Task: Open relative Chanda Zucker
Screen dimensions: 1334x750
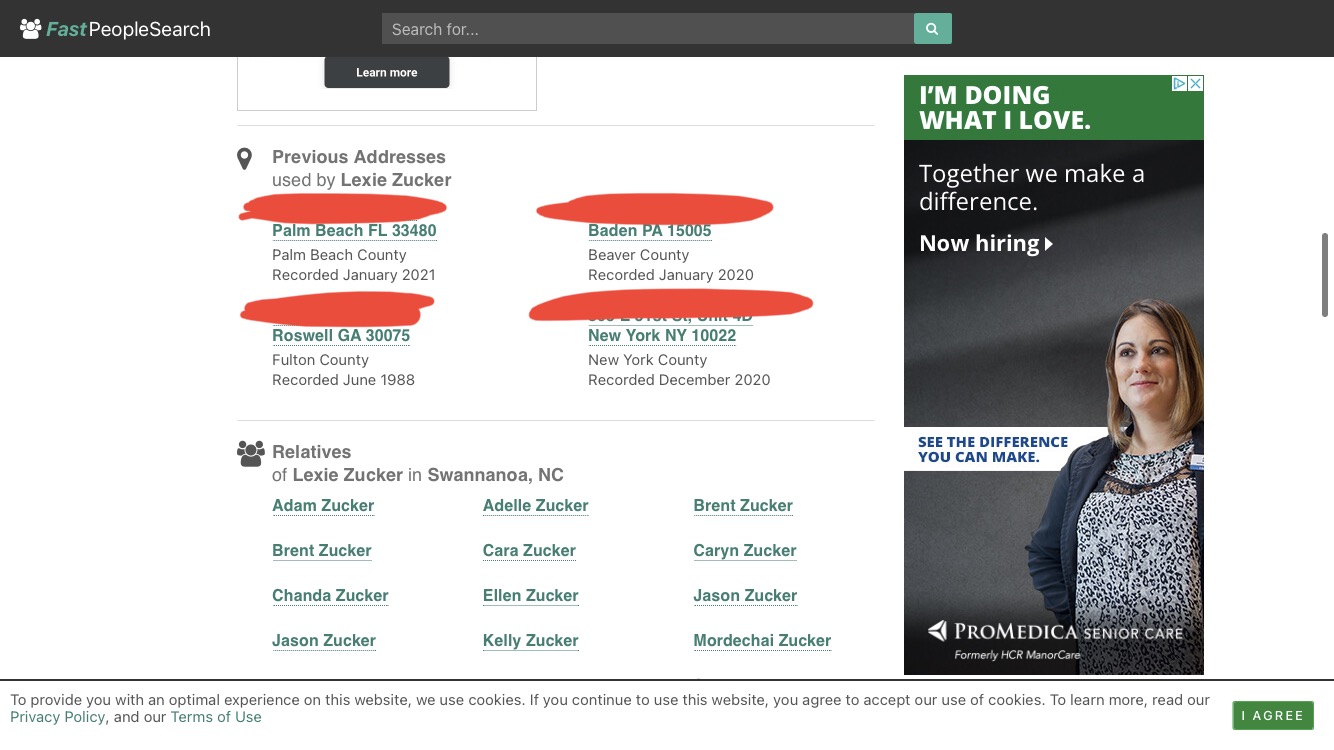Action: (x=330, y=596)
